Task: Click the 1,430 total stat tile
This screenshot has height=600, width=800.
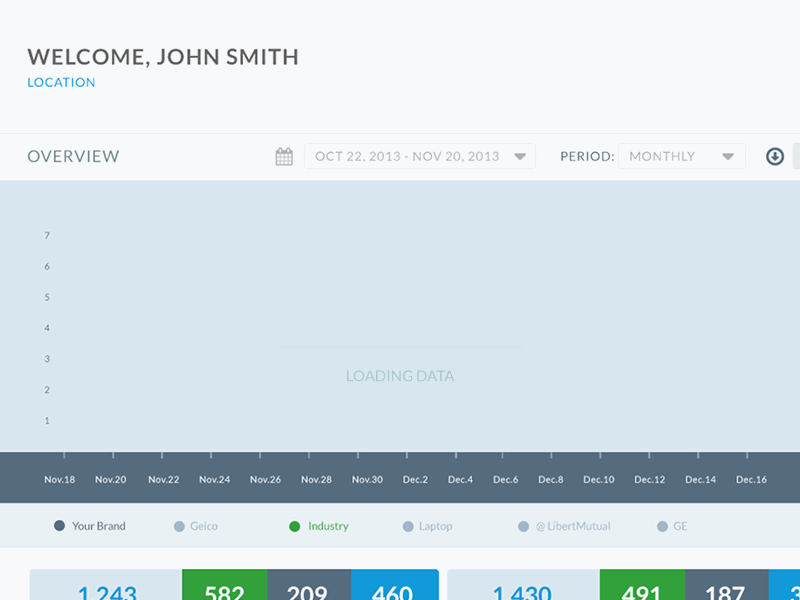Action: coord(523,585)
